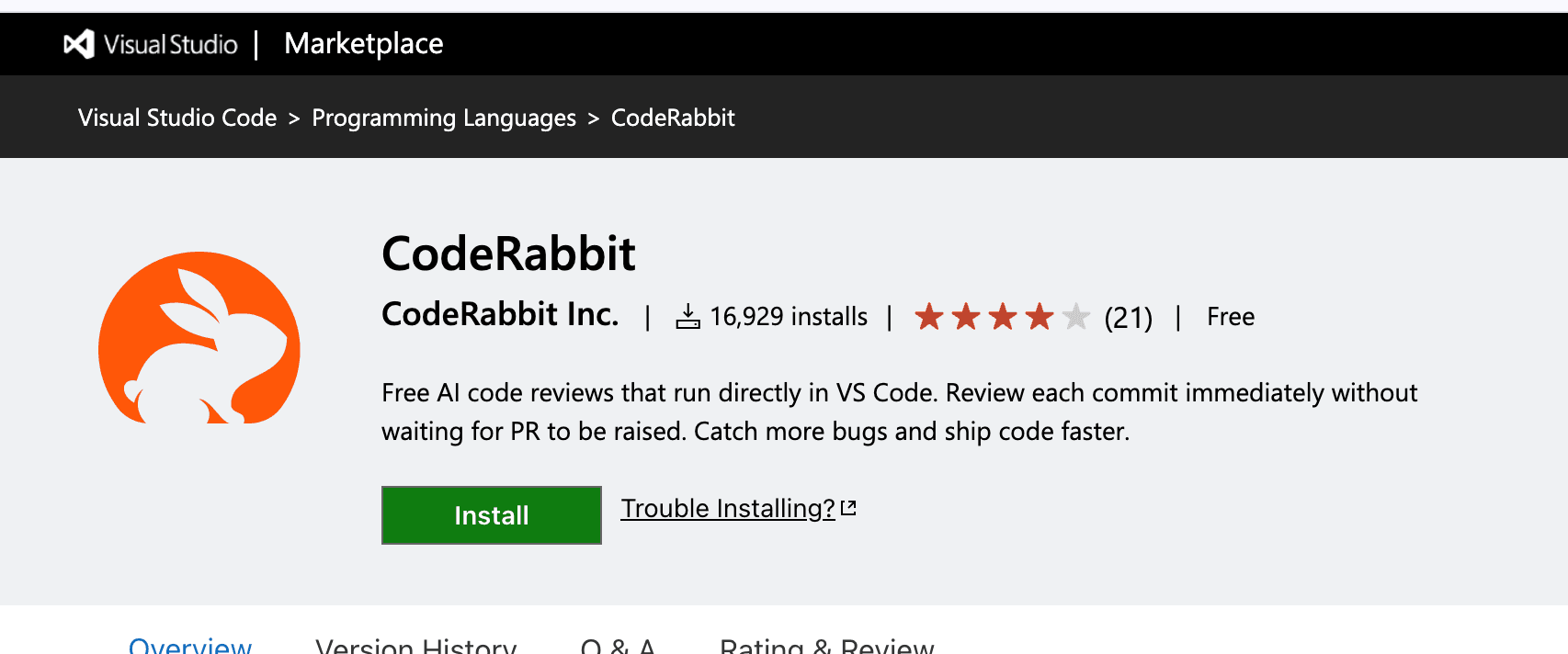The height and width of the screenshot is (654, 1568).
Task: Click the fifth gray rating star
Action: click(x=1075, y=317)
